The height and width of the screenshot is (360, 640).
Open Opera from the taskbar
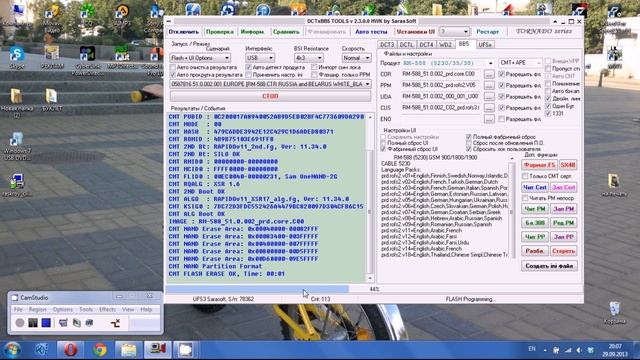(x=70, y=350)
